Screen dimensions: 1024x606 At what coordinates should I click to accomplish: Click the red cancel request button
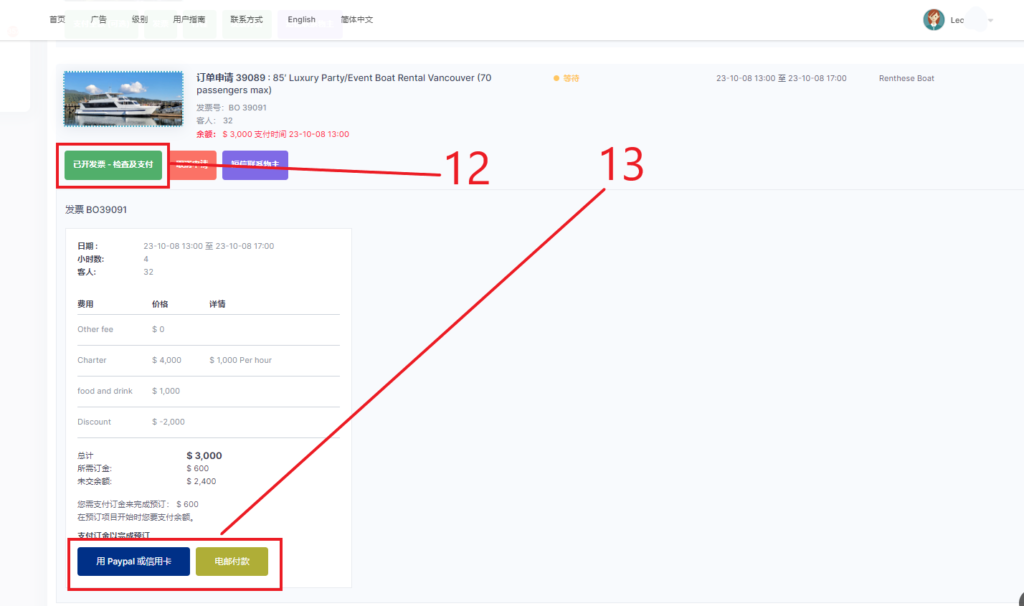click(192, 164)
